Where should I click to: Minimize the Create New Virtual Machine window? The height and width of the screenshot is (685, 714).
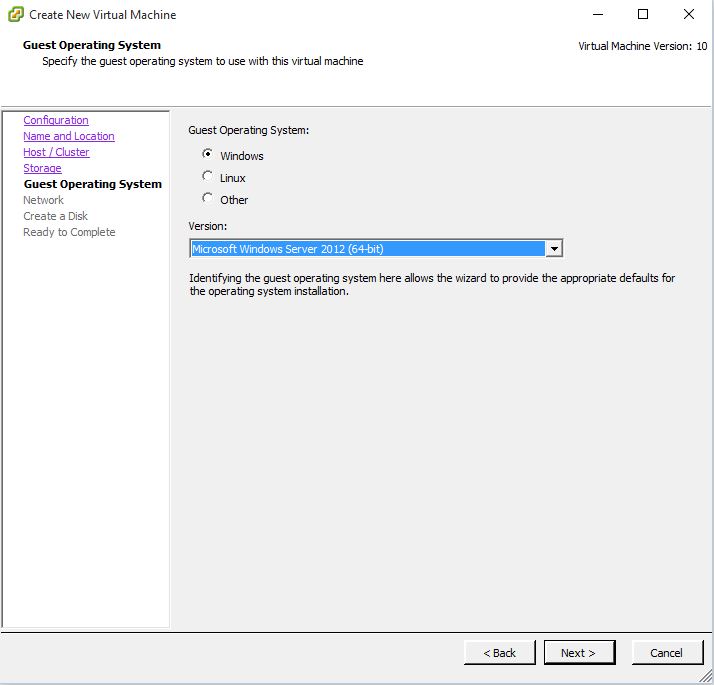pyautogui.click(x=598, y=15)
